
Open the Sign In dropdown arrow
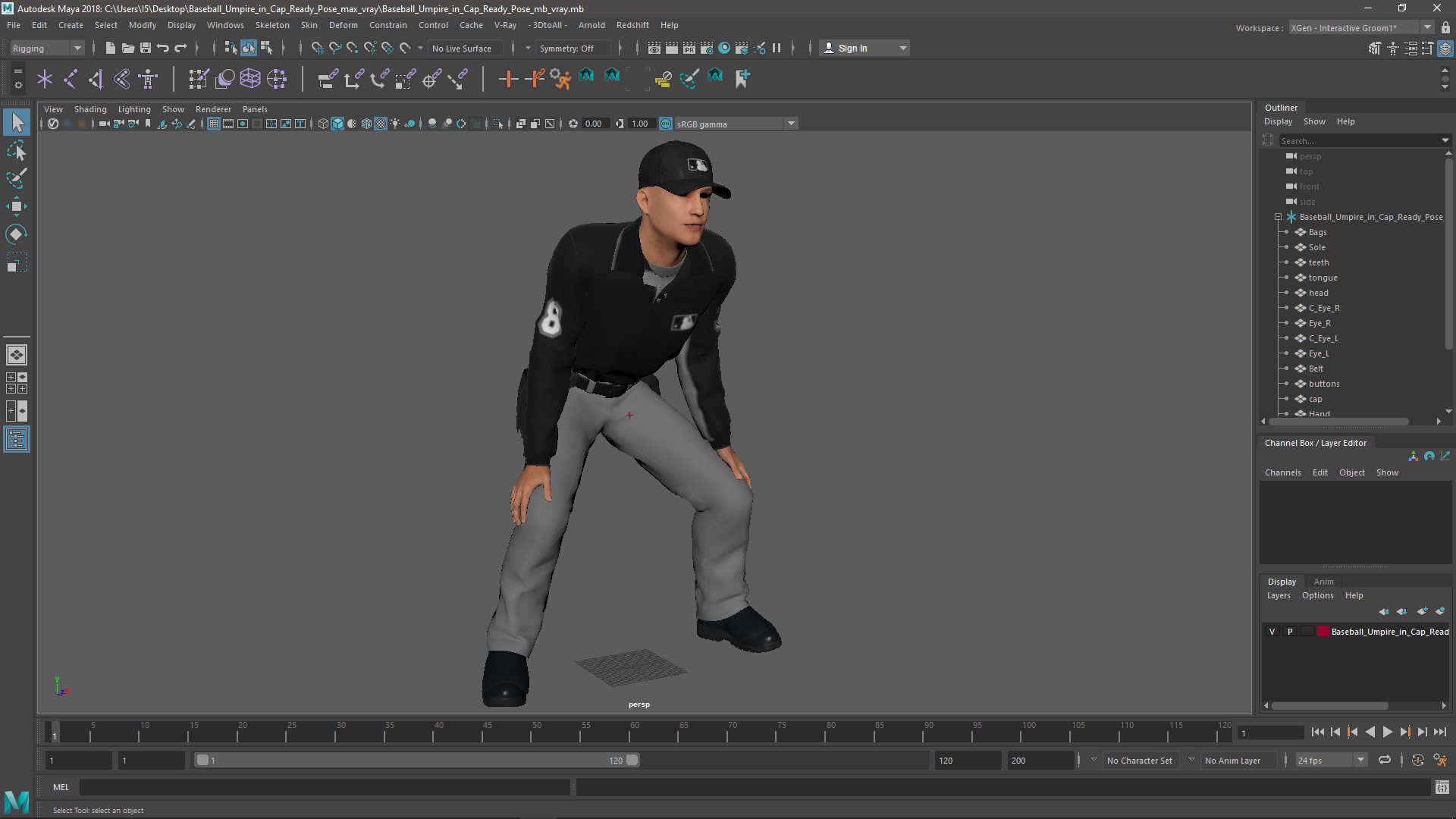pos(902,49)
